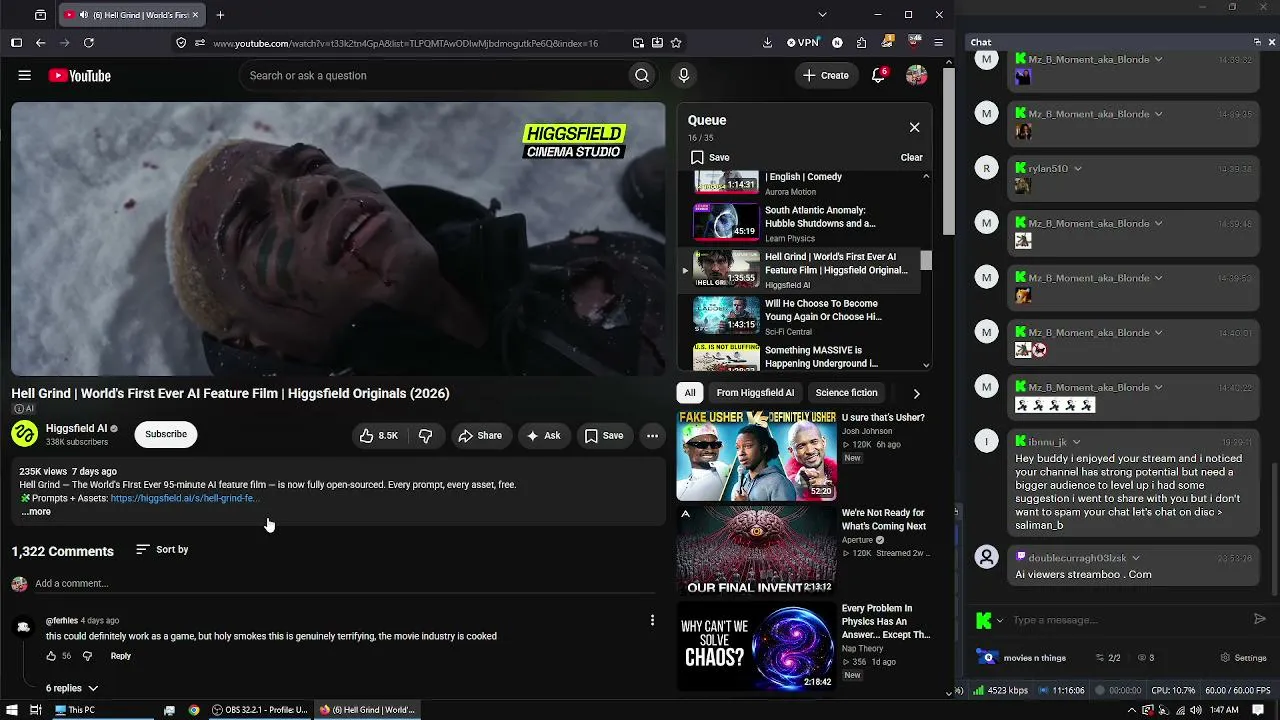Dislike the @ferhles comment
Image resolution: width=1280 pixels, height=720 pixels.
pos(87,656)
